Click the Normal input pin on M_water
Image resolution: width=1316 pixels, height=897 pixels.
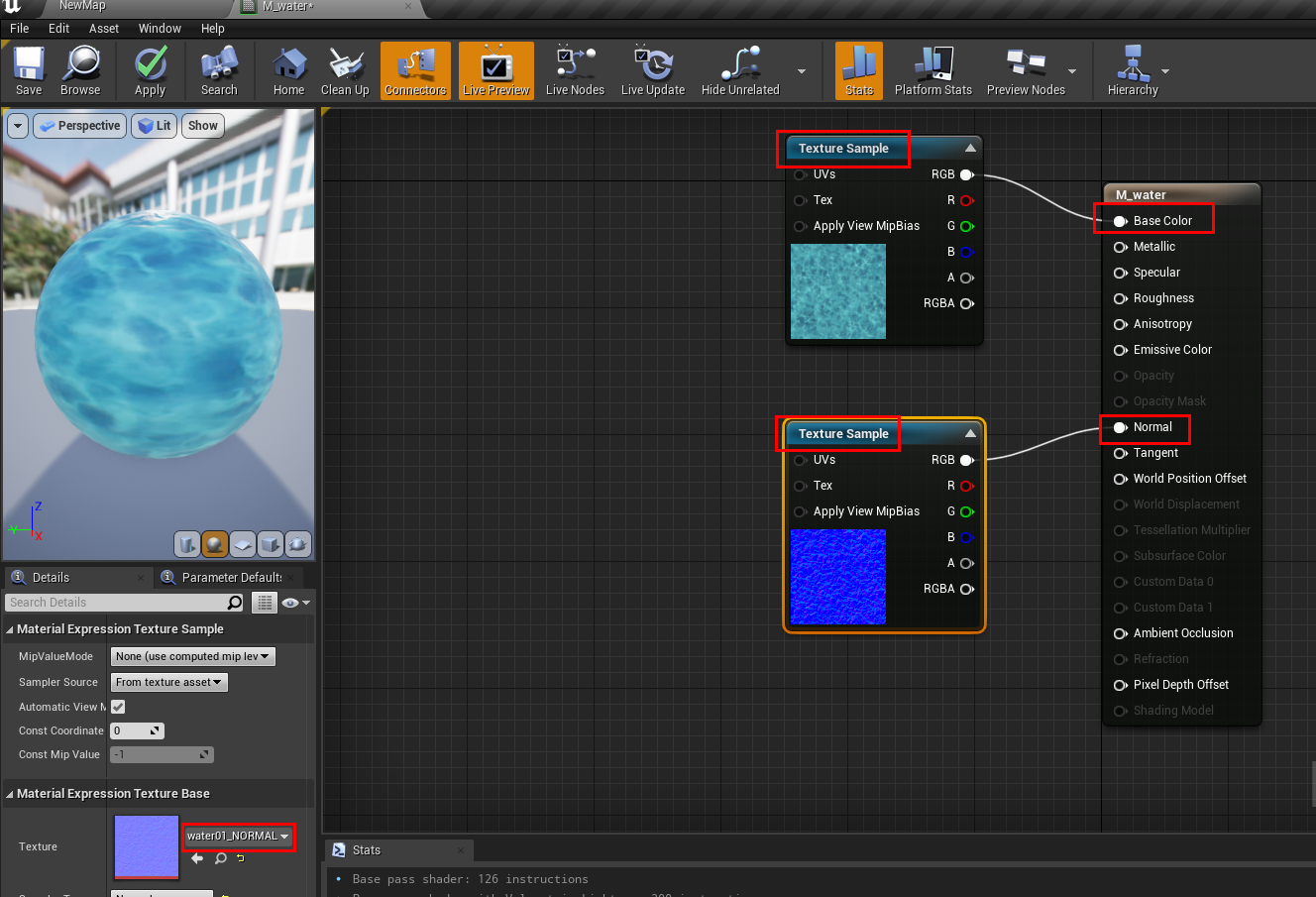tap(1121, 427)
